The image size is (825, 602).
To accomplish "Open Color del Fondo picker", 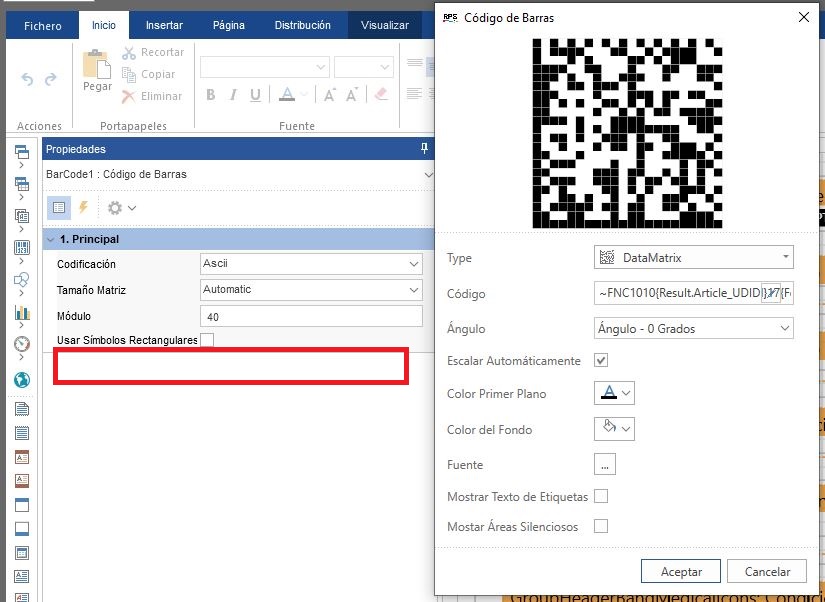I will click(614, 429).
